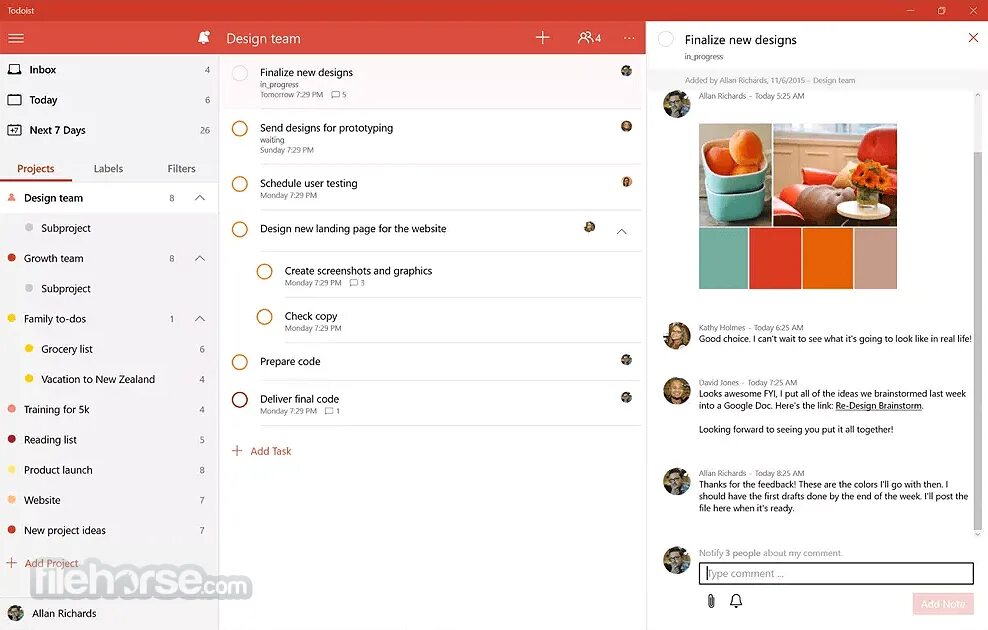The image size is (988, 630).
Task: Click Kathy Holmes avatar in comments
Action: [x=677, y=335]
